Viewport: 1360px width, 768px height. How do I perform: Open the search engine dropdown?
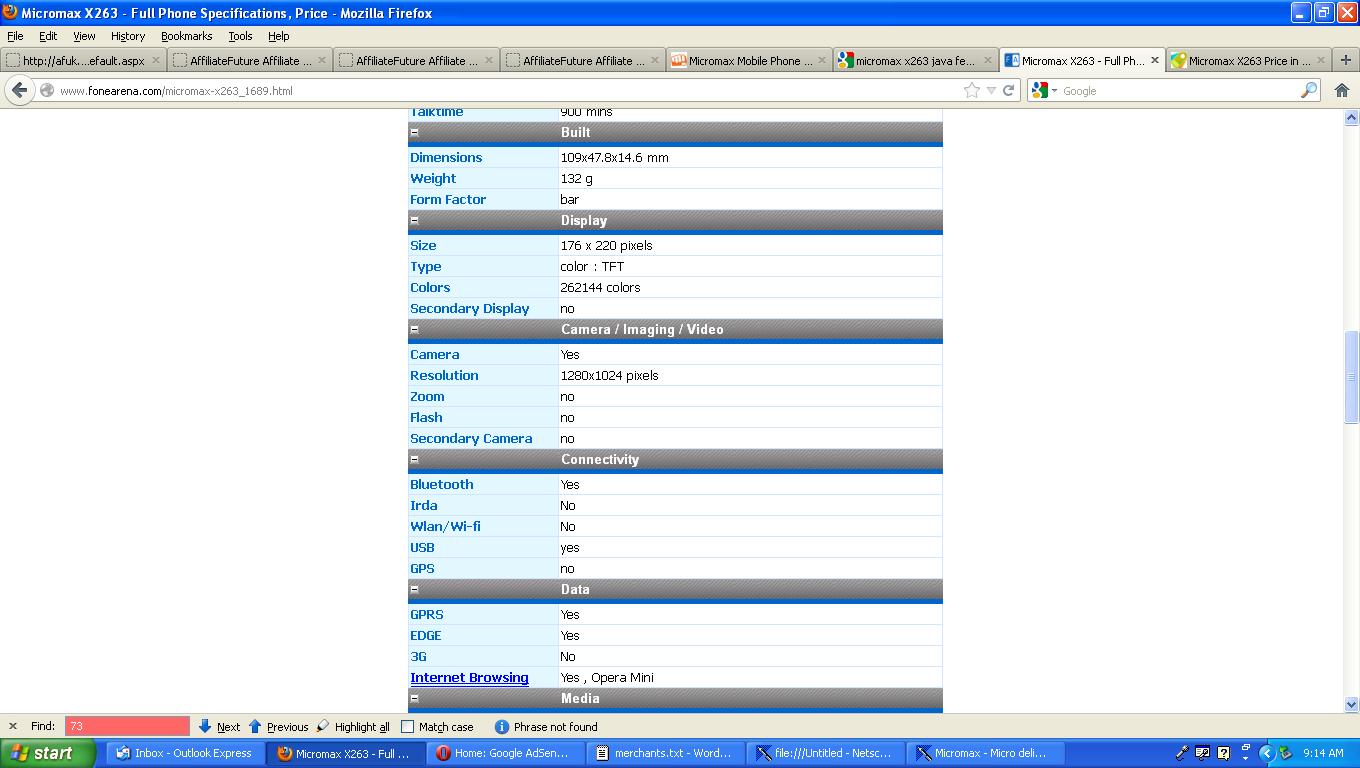point(1045,90)
